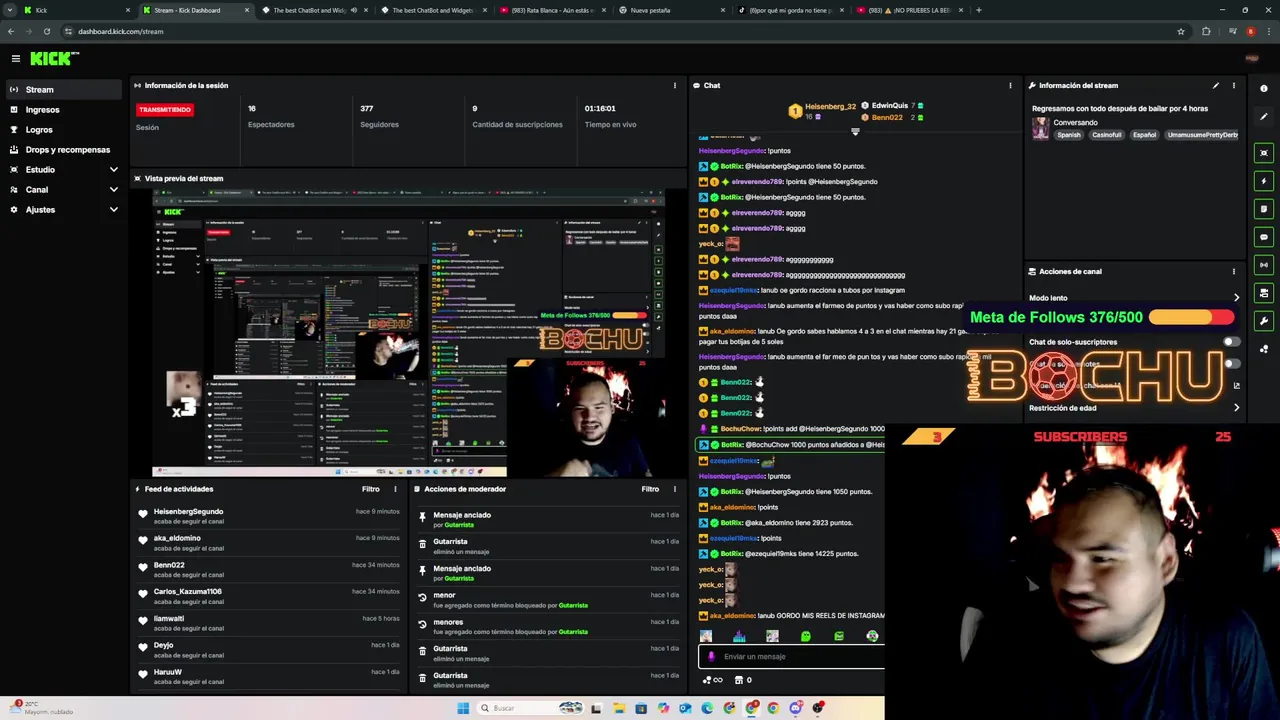Click the Casinofull stream tag
This screenshot has height=720, width=1280.
tap(1106, 135)
